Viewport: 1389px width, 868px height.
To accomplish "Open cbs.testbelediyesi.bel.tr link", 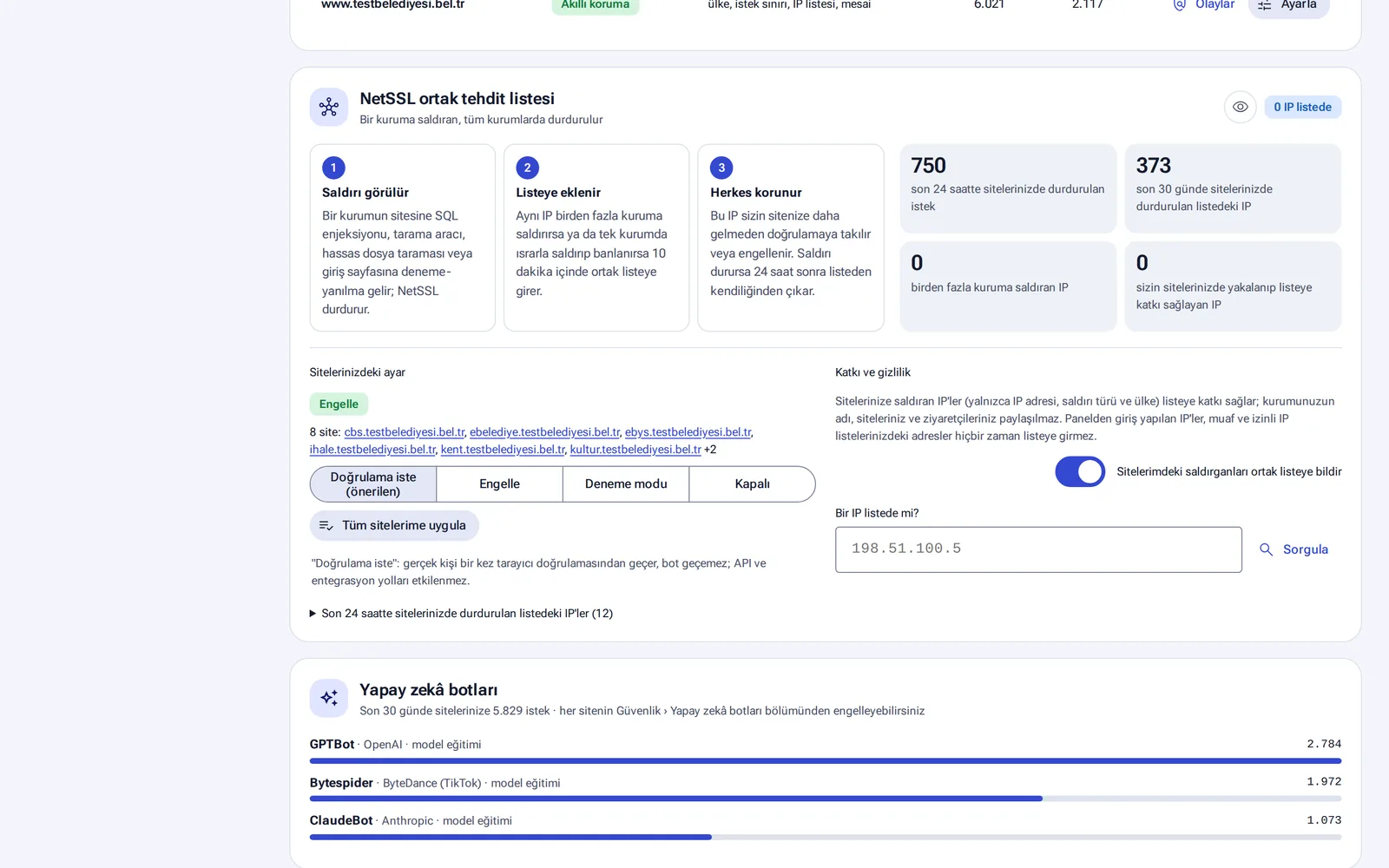I will (x=405, y=432).
